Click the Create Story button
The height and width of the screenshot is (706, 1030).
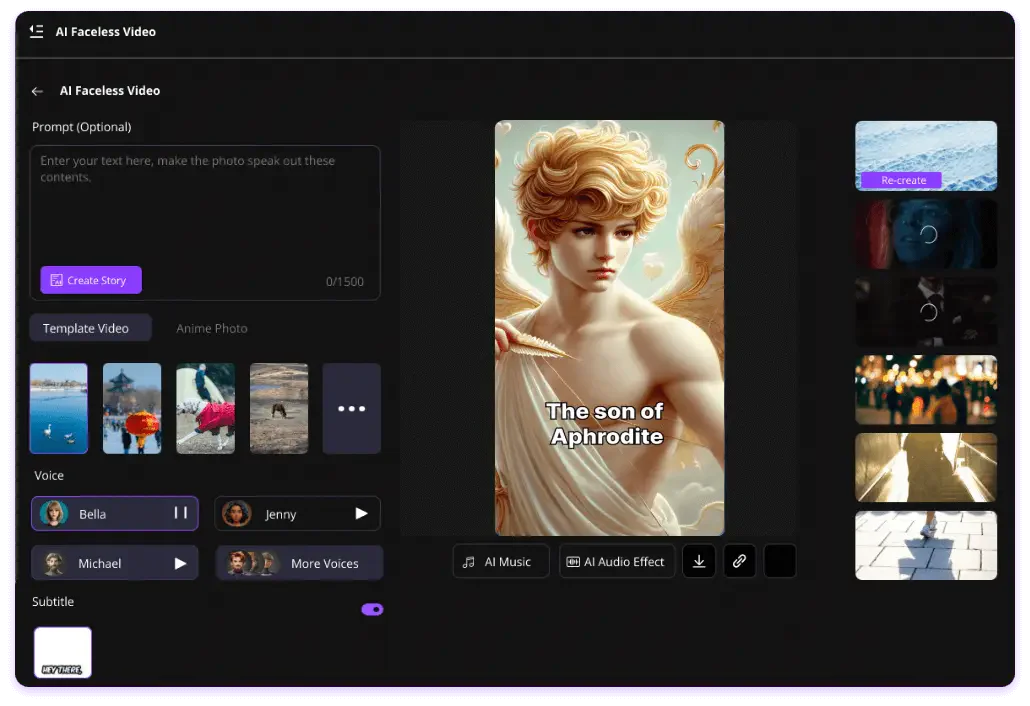pos(90,280)
